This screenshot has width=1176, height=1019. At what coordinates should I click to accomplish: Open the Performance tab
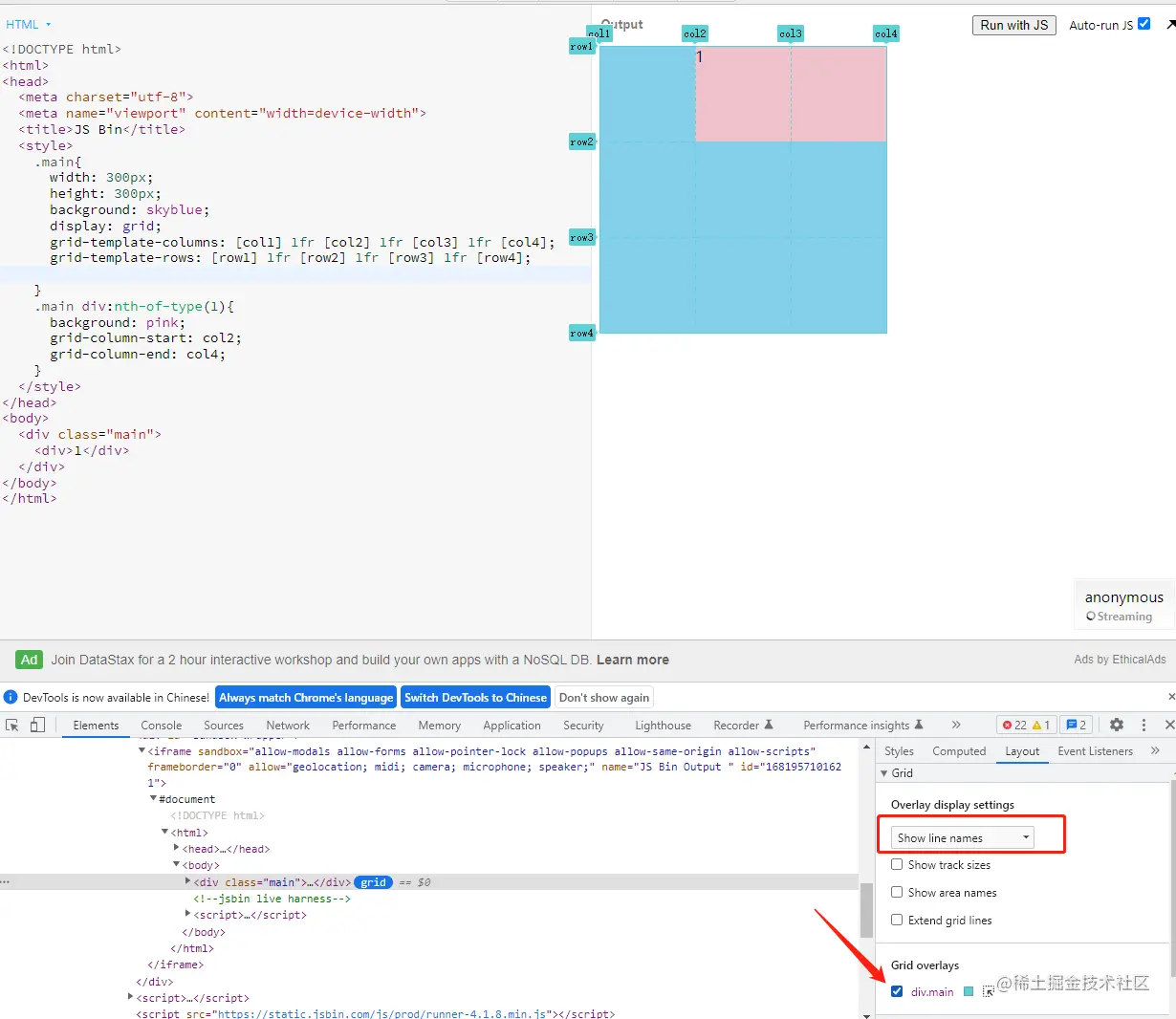[364, 726]
